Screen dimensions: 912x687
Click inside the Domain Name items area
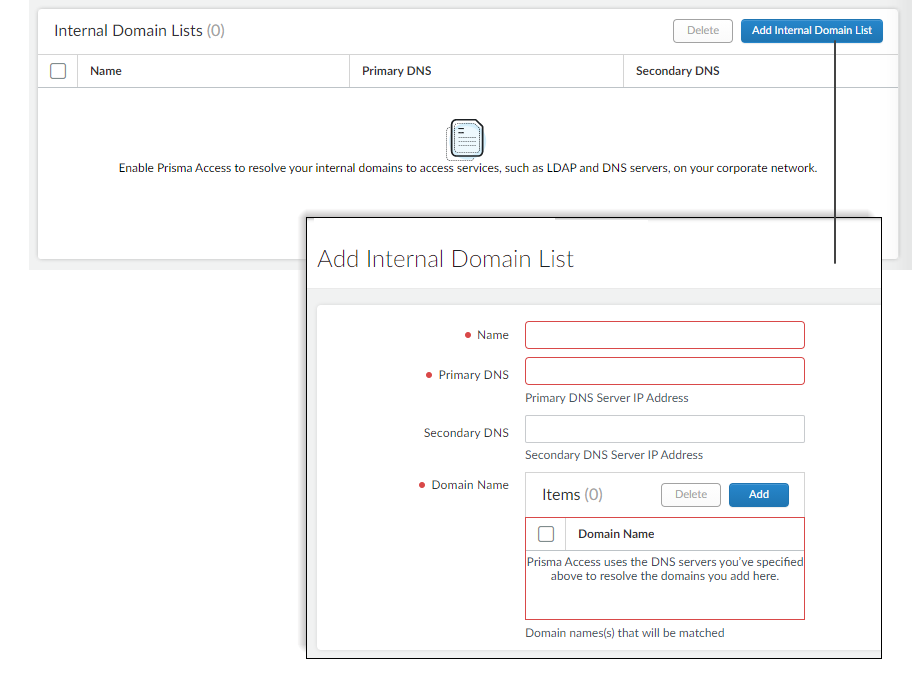(x=664, y=590)
